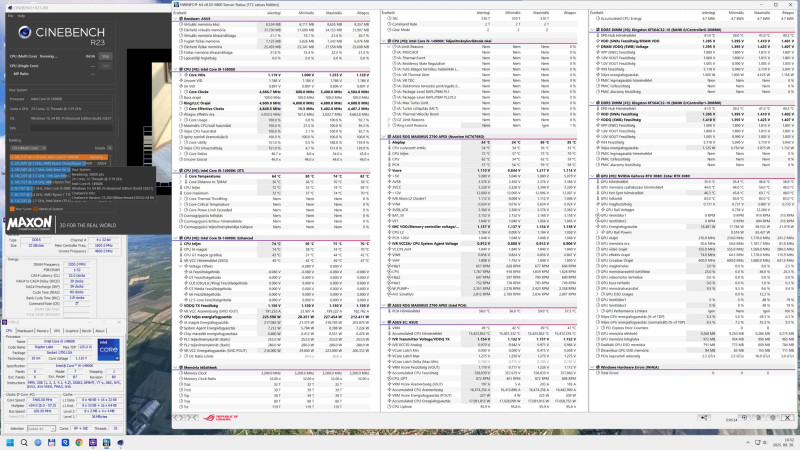Switch to the Memory tab in CPU-Z
This screenshot has height=450, width=800.
coord(43,331)
